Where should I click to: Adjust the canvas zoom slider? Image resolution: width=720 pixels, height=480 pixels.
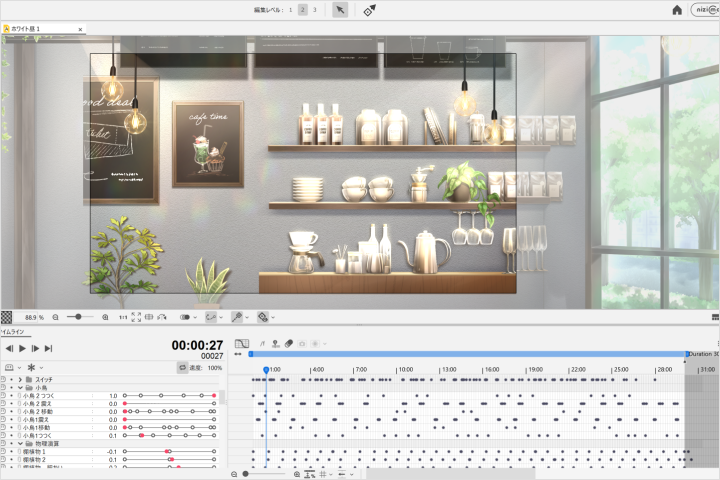pos(79,317)
